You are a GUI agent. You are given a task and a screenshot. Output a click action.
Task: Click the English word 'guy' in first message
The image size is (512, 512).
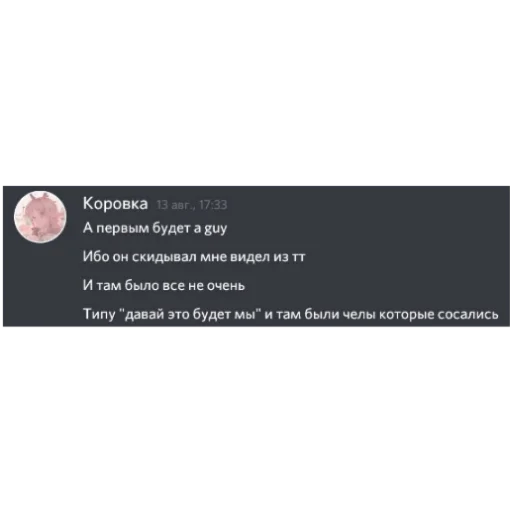coord(215,229)
